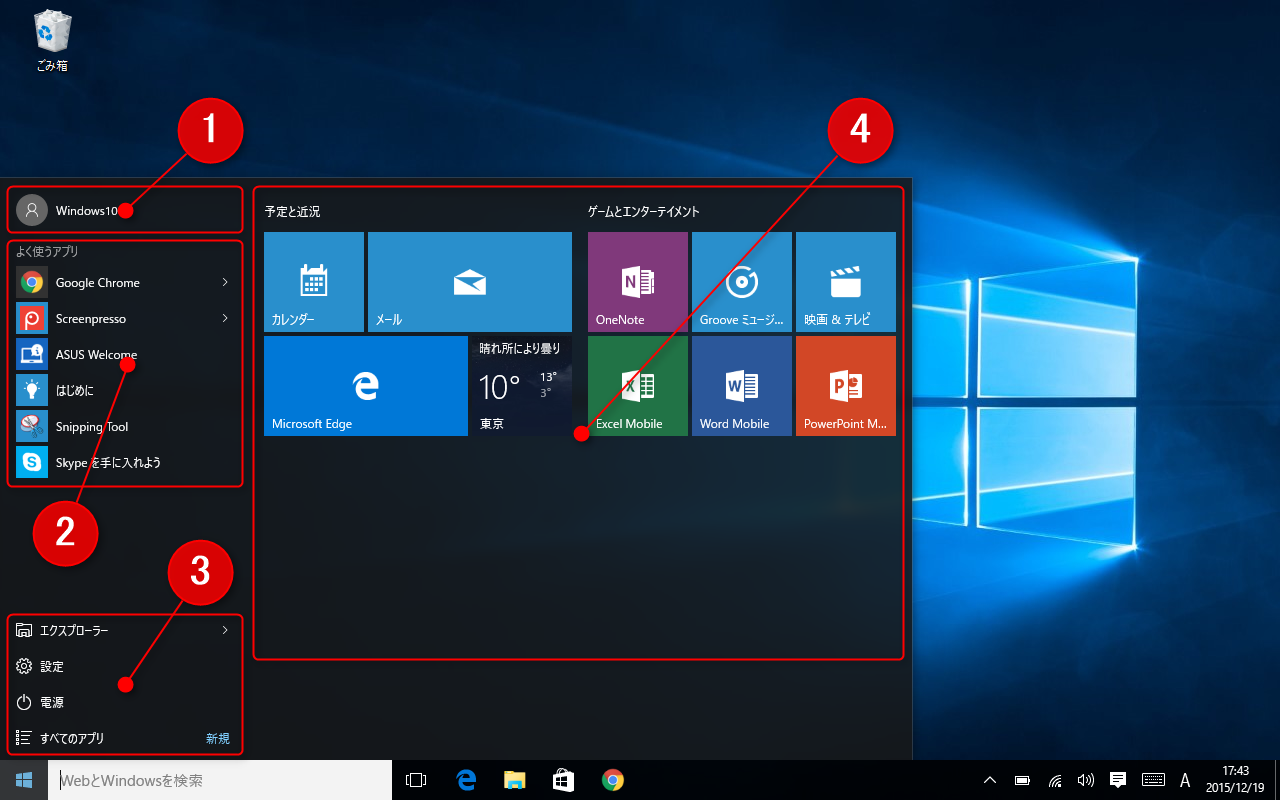Open File Explorer from taskbar
1280x800 pixels.
point(514,780)
